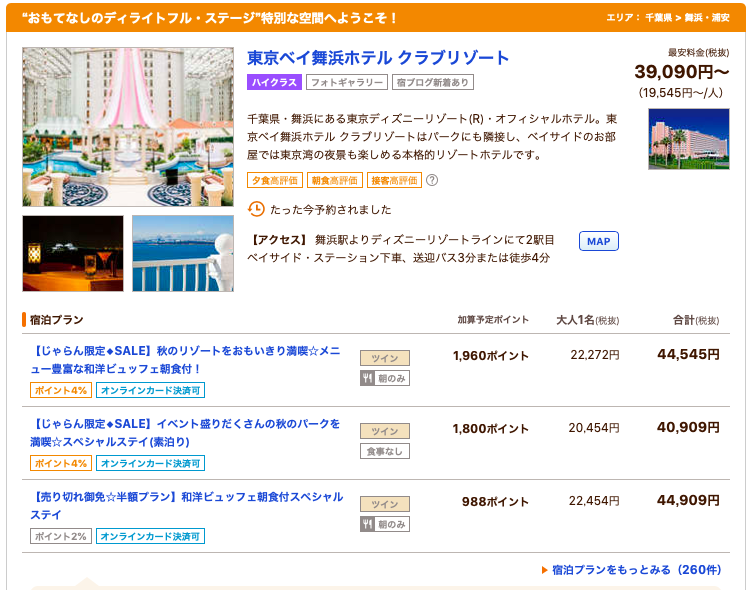Viewport: 748px width, 590px height.
Task: Open the フォトギャラリー photo gallery button
Action: [346, 82]
